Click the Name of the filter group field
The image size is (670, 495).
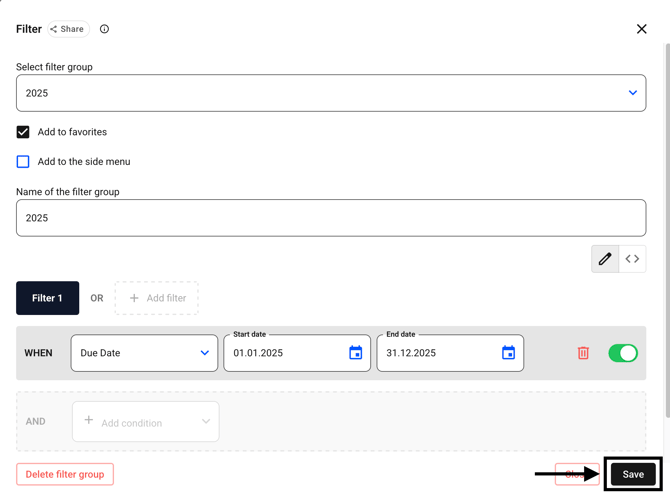tap(331, 218)
